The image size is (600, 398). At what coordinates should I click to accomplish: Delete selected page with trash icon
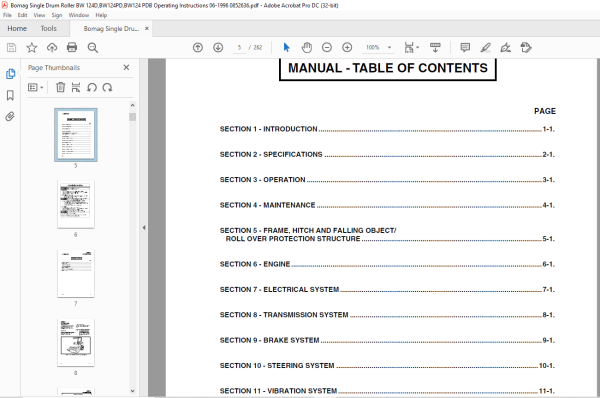pos(60,87)
